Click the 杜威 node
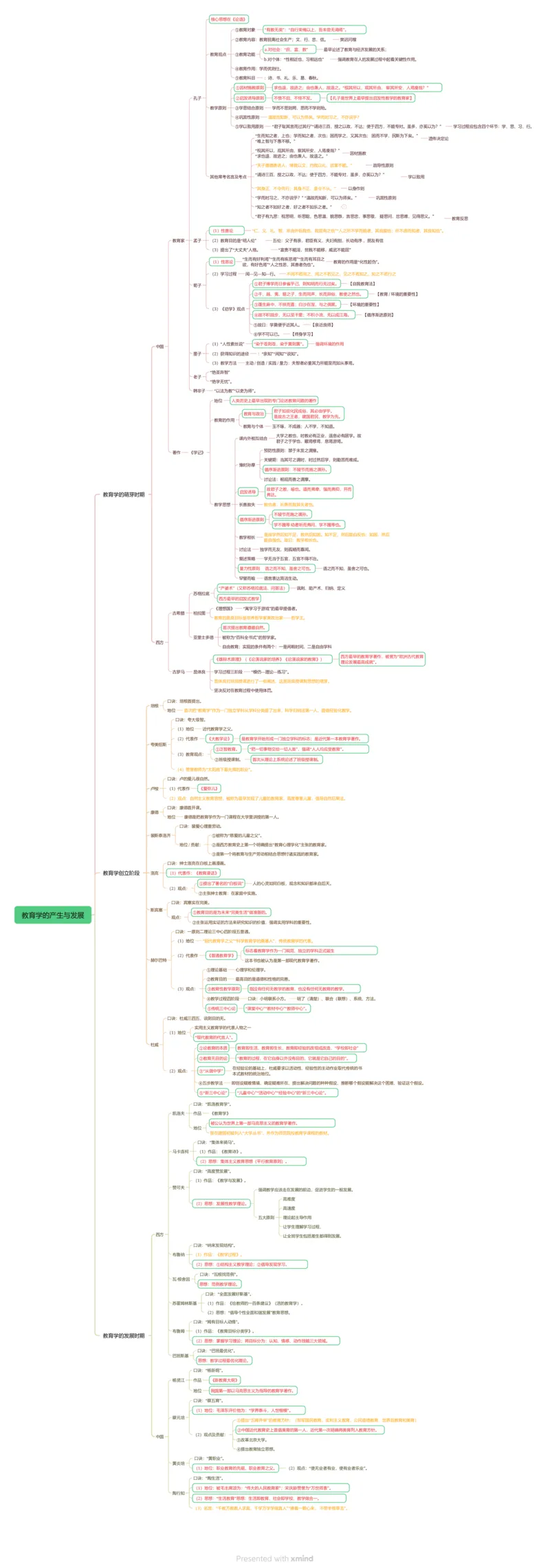Viewport: 550px width, 1568px height. click(155, 1045)
